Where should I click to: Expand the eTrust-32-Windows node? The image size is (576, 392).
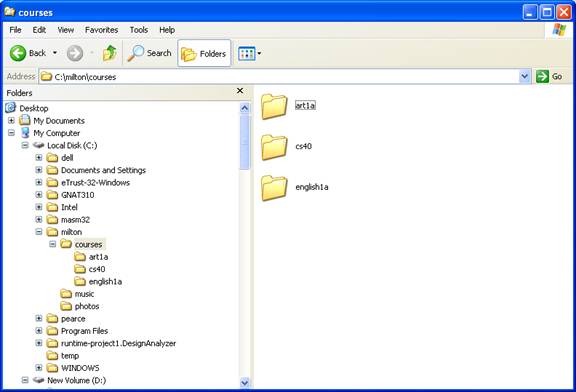39,183
